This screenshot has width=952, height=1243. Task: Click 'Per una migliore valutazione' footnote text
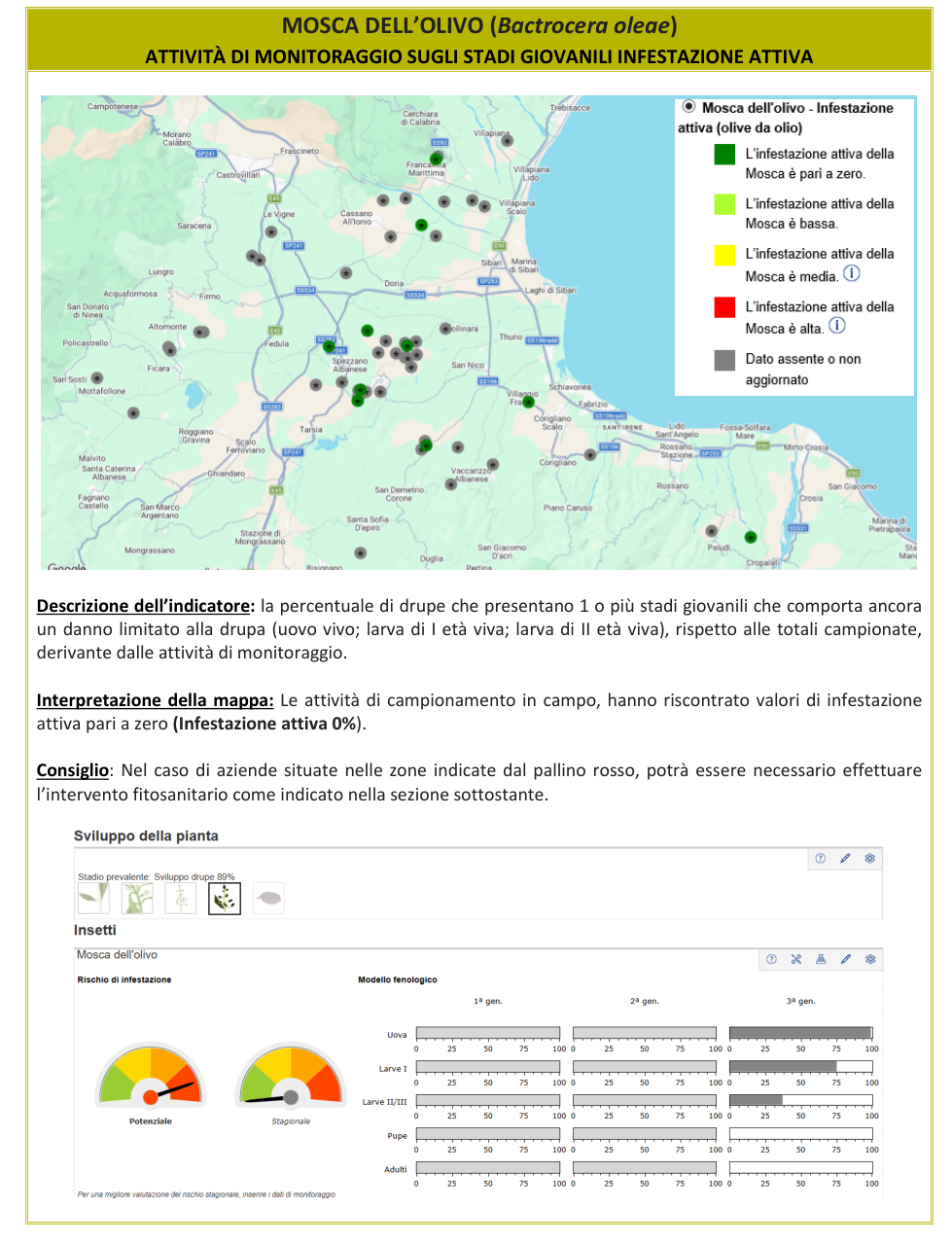point(206,1194)
